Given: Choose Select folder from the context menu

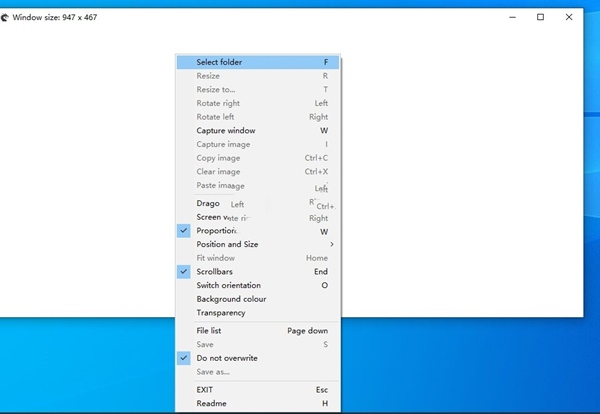Looking at the screenshot, I should (219, 62).
